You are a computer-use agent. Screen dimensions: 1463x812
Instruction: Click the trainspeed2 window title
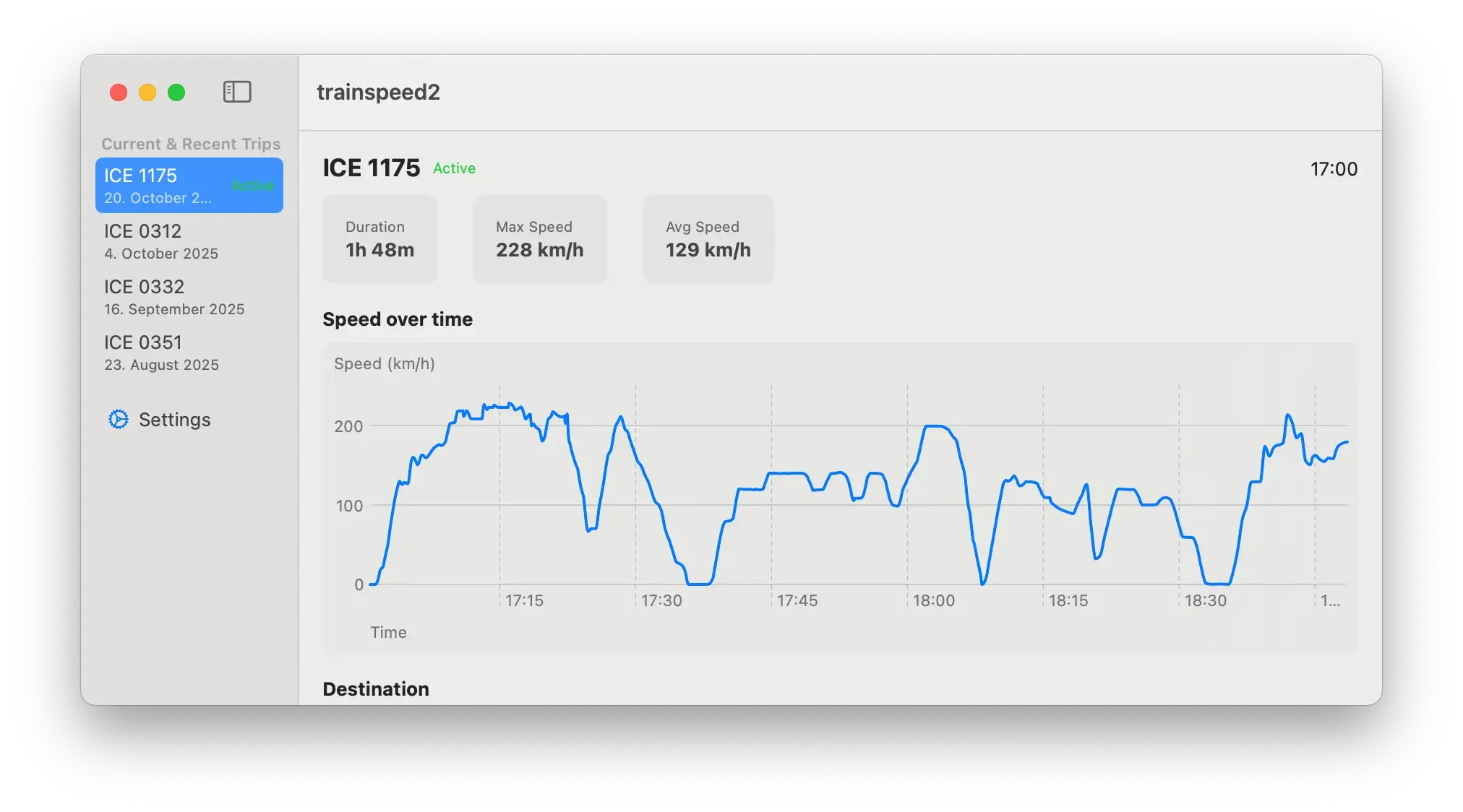pos(379,92)
